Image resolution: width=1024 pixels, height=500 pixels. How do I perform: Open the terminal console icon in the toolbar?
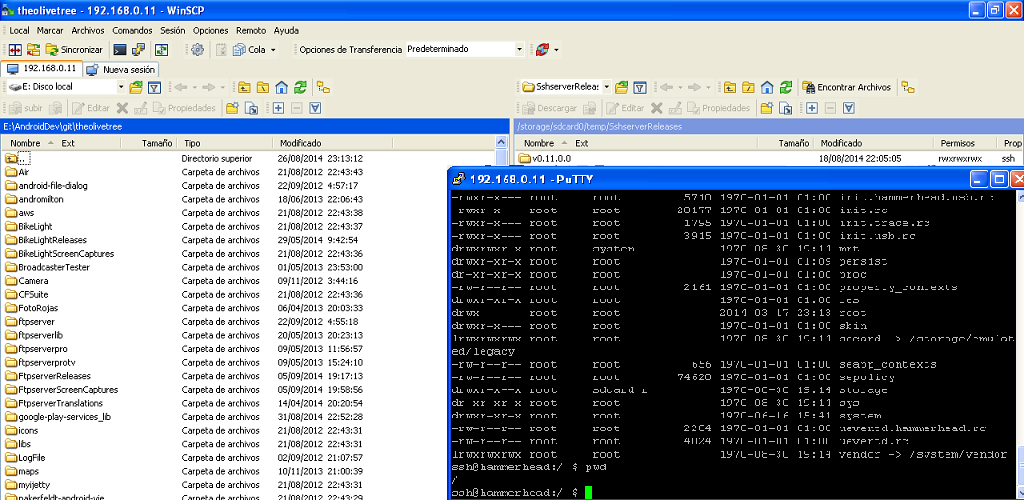120,49
